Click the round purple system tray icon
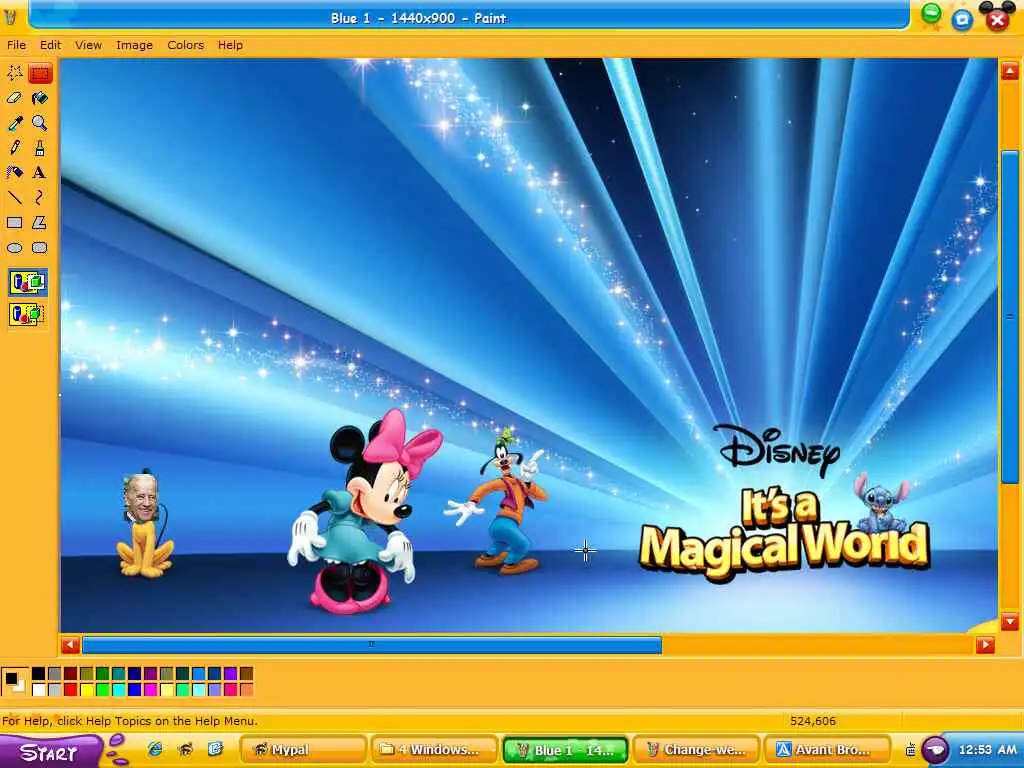The height and width of the screenshot is (768, 1024). [935, 749]
